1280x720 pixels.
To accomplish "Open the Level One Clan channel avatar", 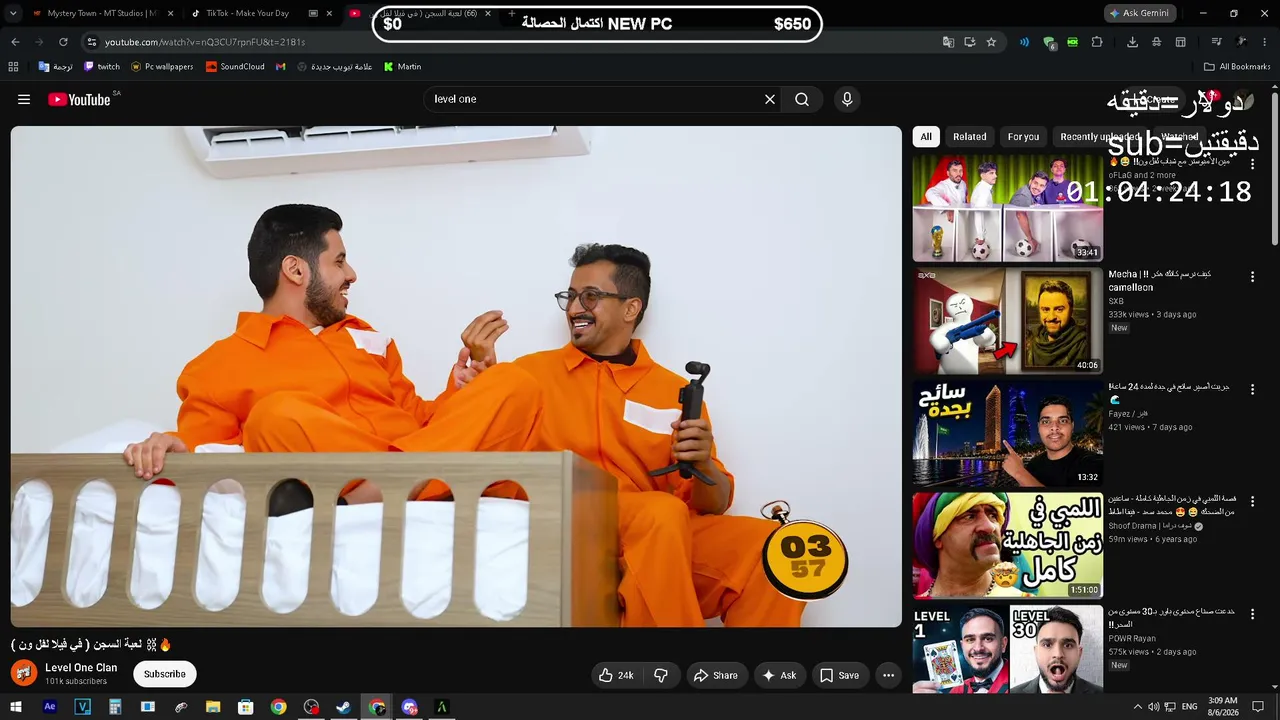I will tap(24, 673).
